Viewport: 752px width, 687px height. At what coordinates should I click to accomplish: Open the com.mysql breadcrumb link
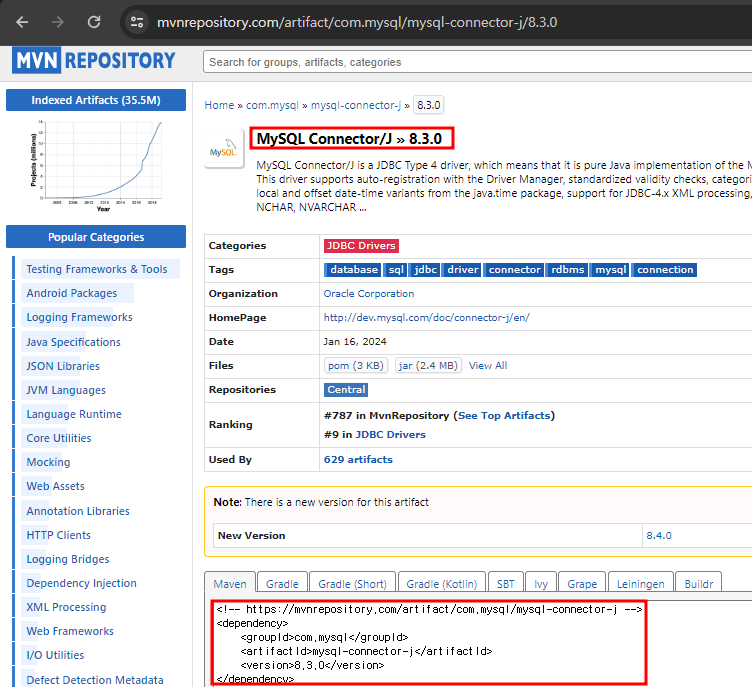coord(272,105)
